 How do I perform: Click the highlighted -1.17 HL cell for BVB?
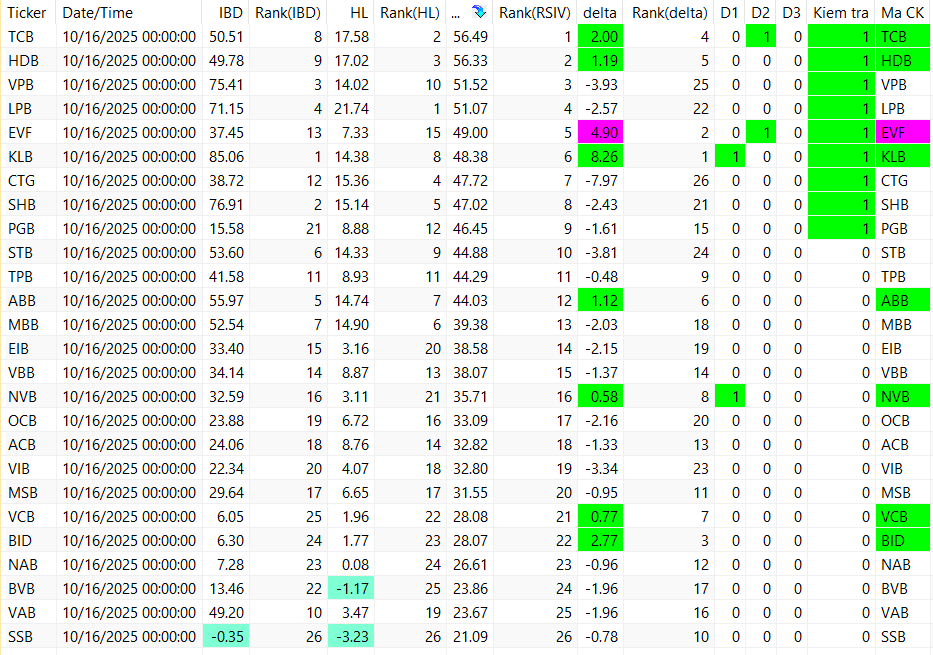[x=351, y=588]
